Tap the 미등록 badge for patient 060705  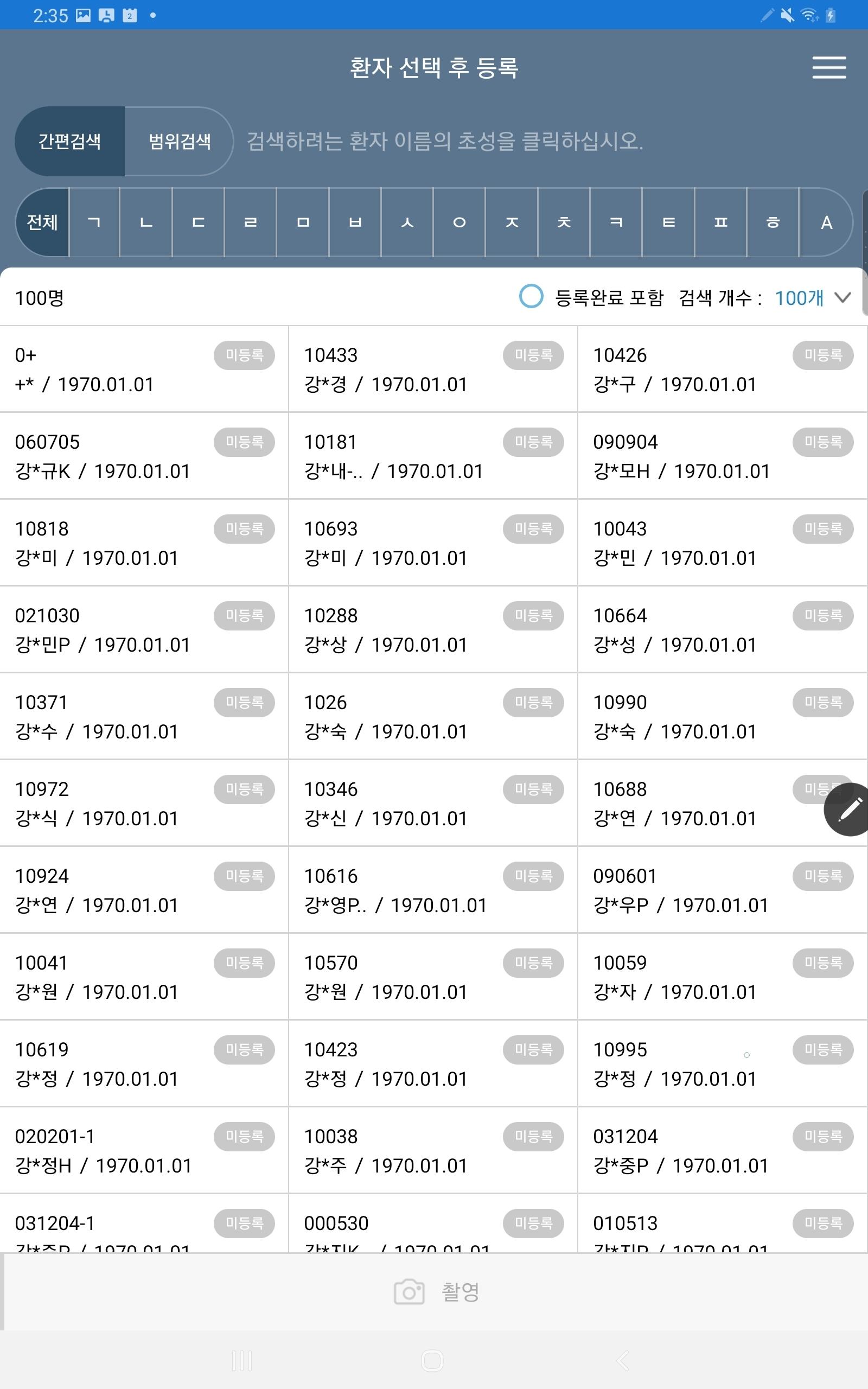(x=244, y=442)
